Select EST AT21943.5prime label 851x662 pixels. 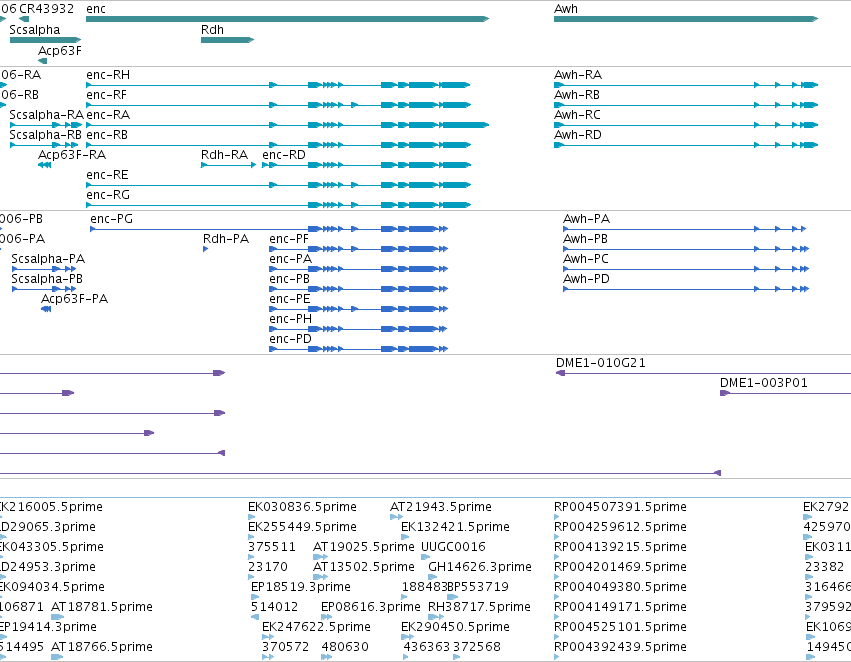tap(441, 507)
